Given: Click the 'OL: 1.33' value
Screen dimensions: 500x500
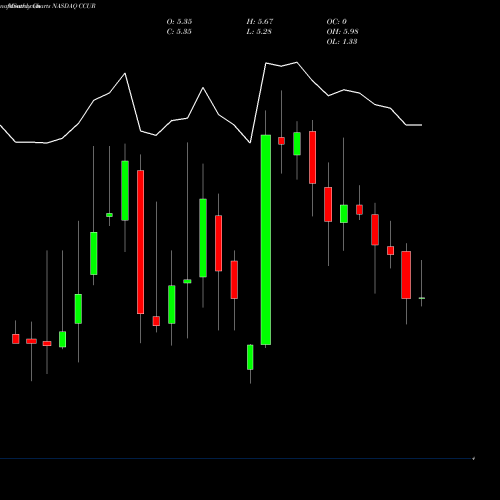Looking at the screenshot, I should [x=342, y=41].
